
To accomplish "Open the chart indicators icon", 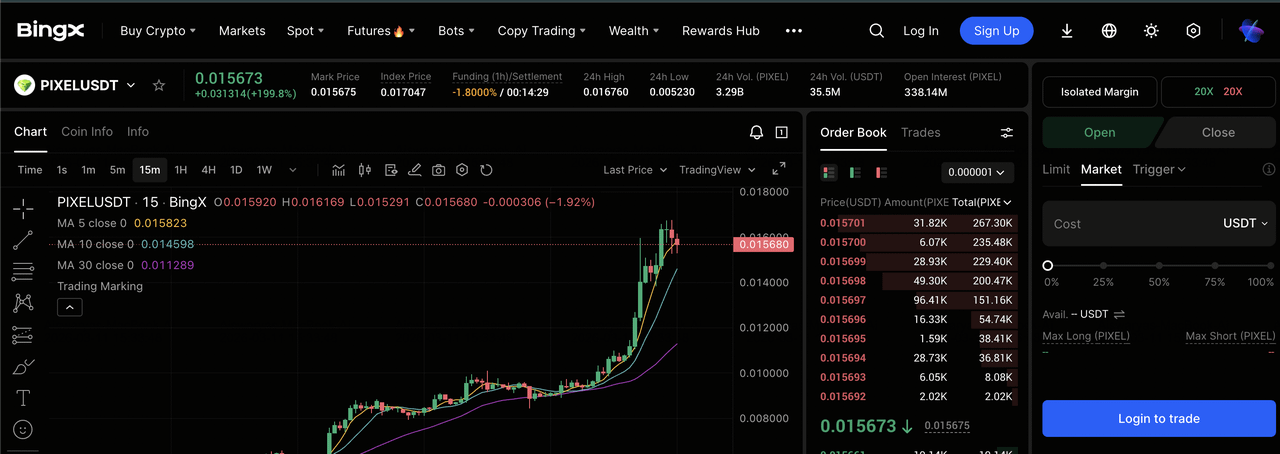I will (339, 170).
